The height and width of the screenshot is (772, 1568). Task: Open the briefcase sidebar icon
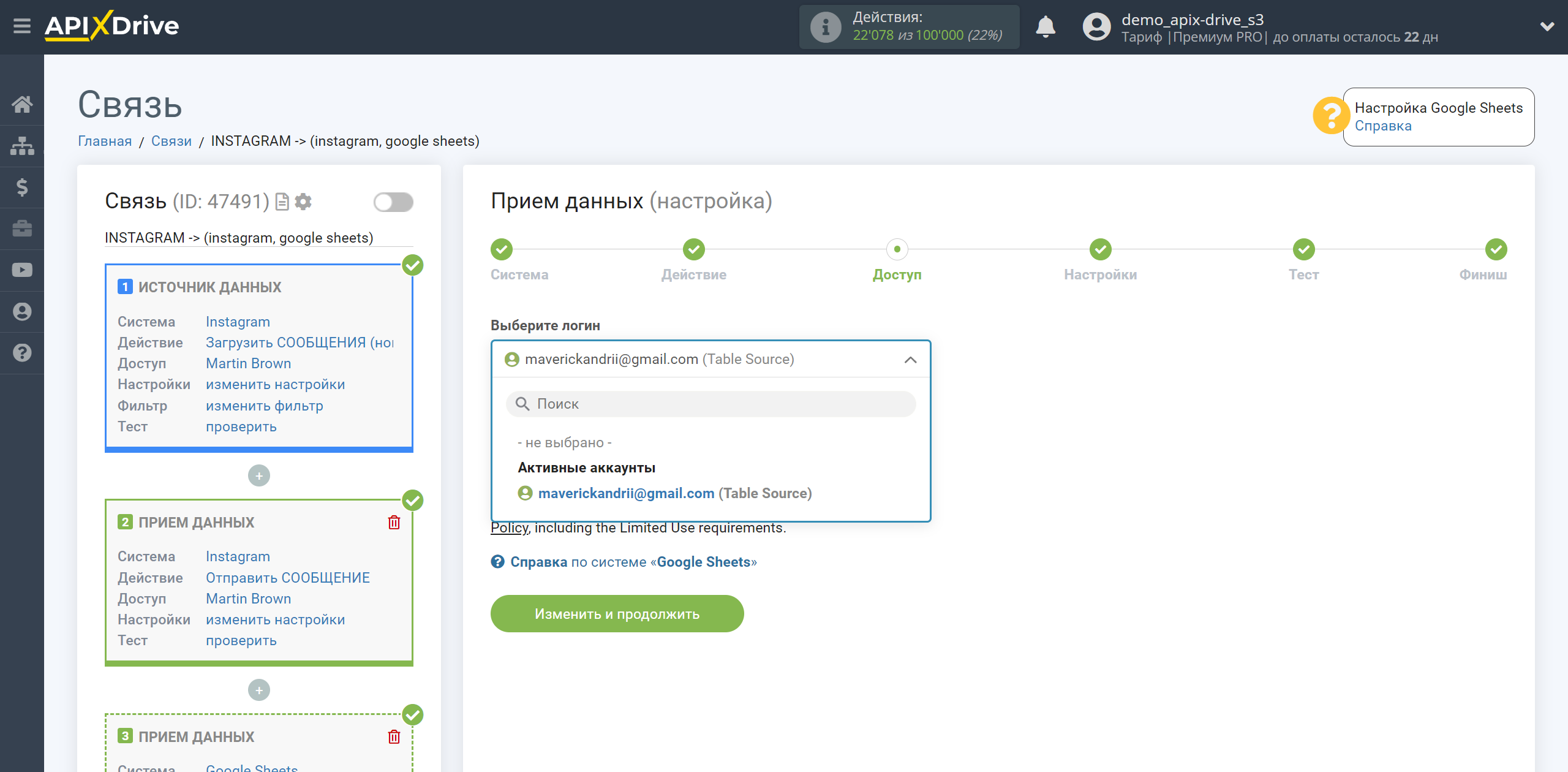tap(22, 229)
